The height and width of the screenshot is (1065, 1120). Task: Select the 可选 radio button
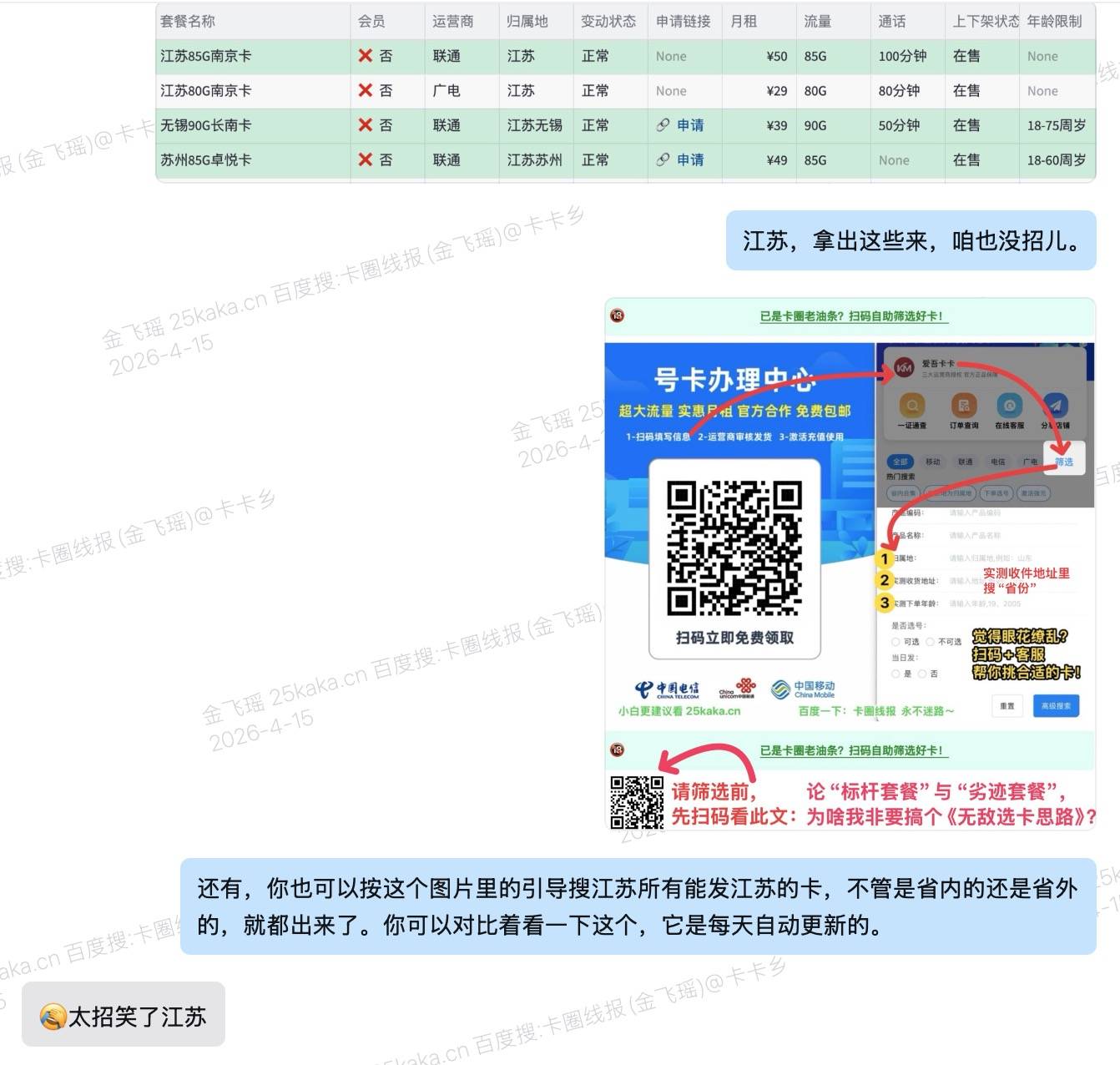[x=895, y=642]
